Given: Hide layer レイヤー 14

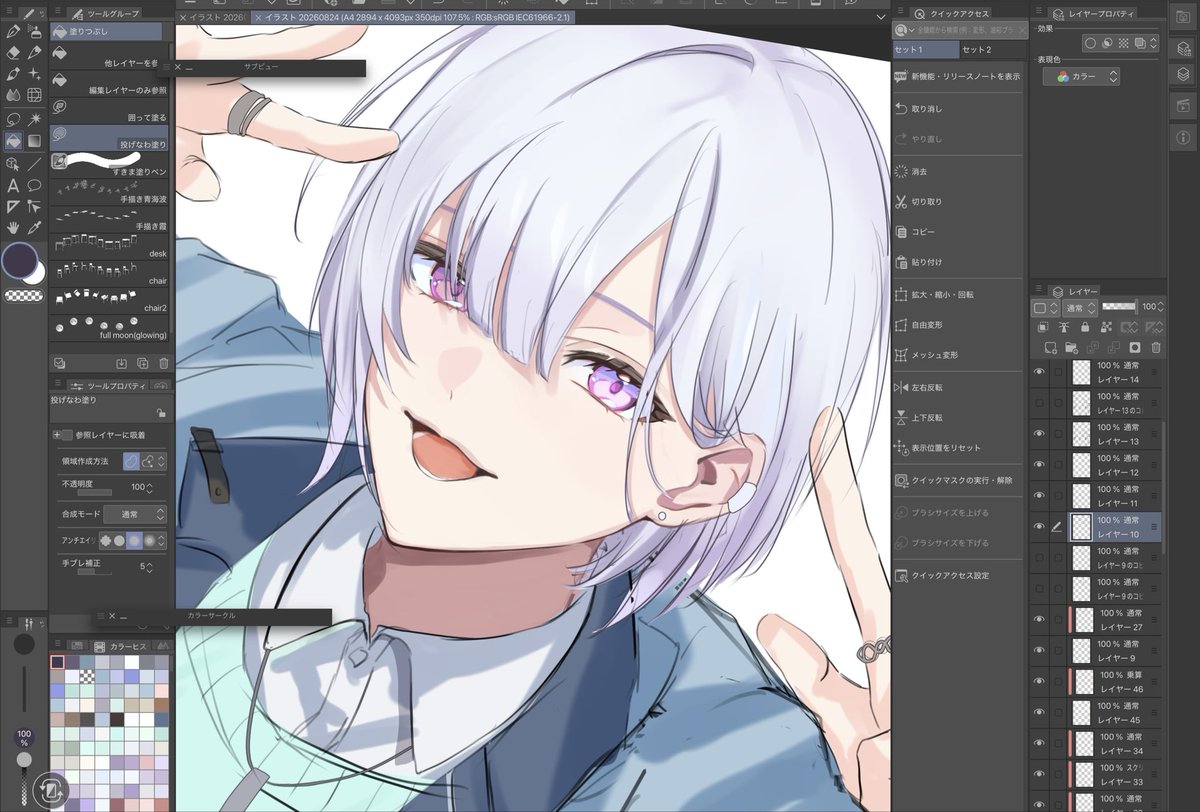Looking at the screenshot, I should coord(1039,372).
